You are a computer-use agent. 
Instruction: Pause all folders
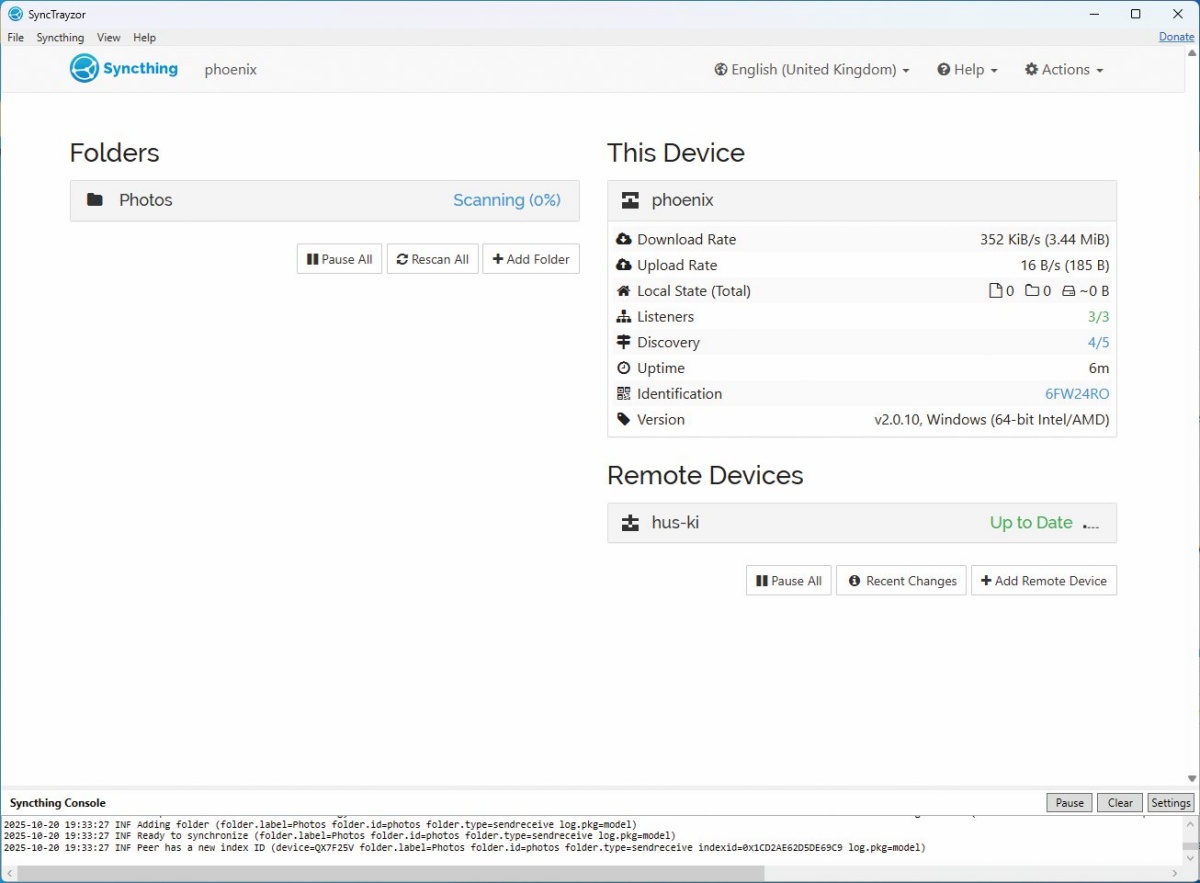tap(339, 259)
